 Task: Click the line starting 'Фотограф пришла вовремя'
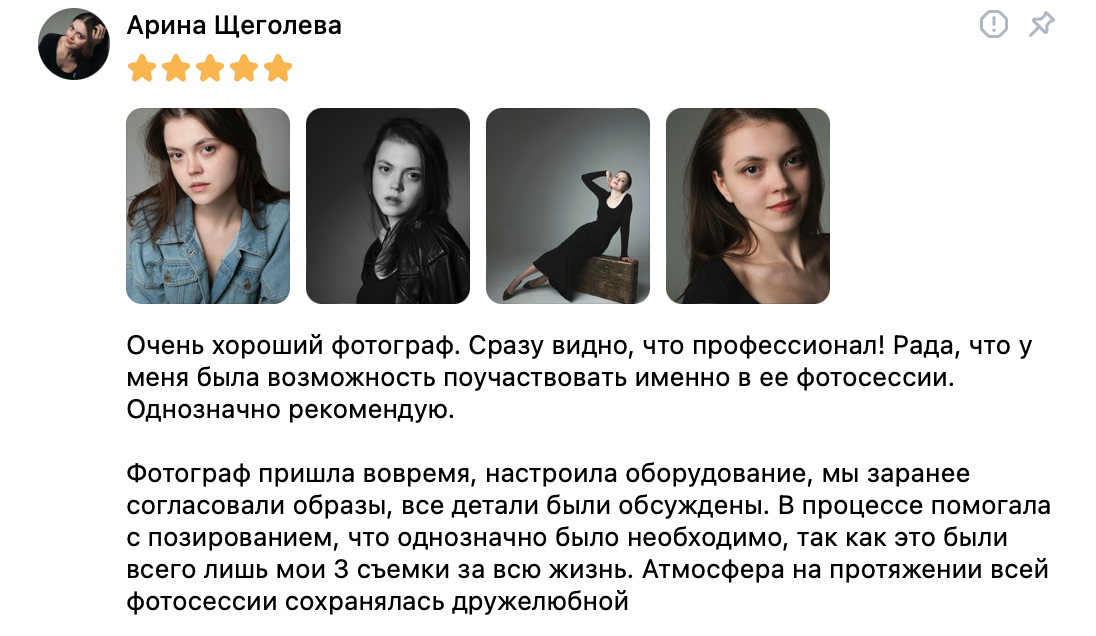(548, 474)
